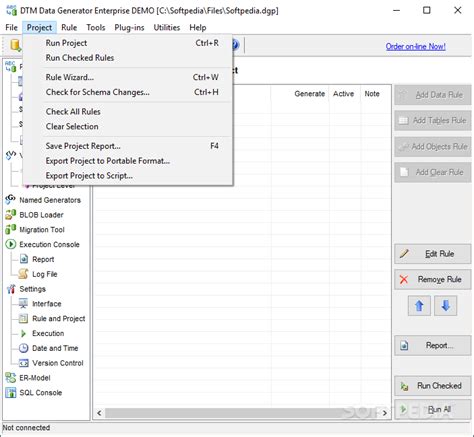Image resolution: width=474 pixels, height=437 pixels.
Task: Click the Report tree icon
Action: point(24,259)
